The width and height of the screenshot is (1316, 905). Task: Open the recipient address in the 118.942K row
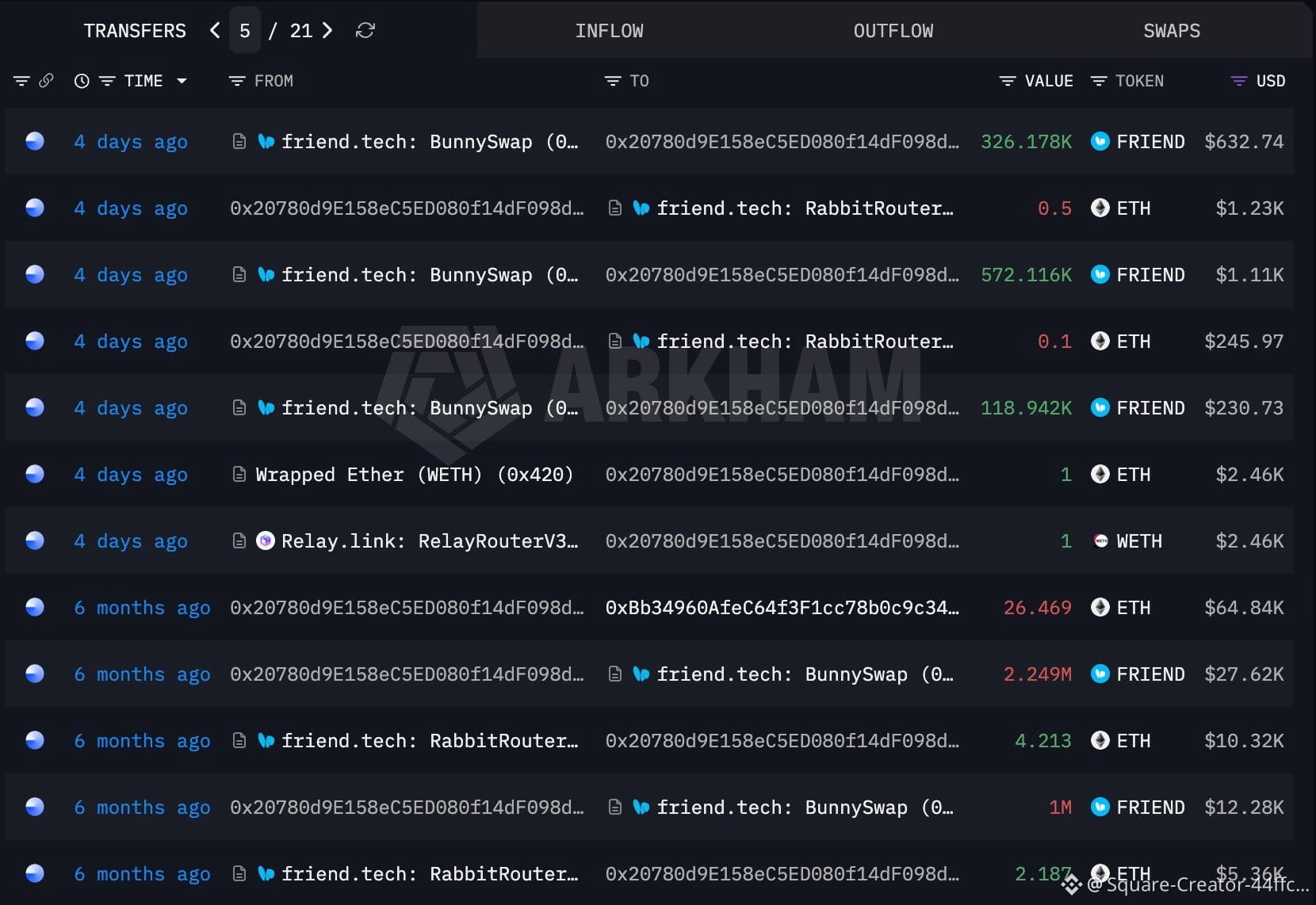click(x=782, y=407)
